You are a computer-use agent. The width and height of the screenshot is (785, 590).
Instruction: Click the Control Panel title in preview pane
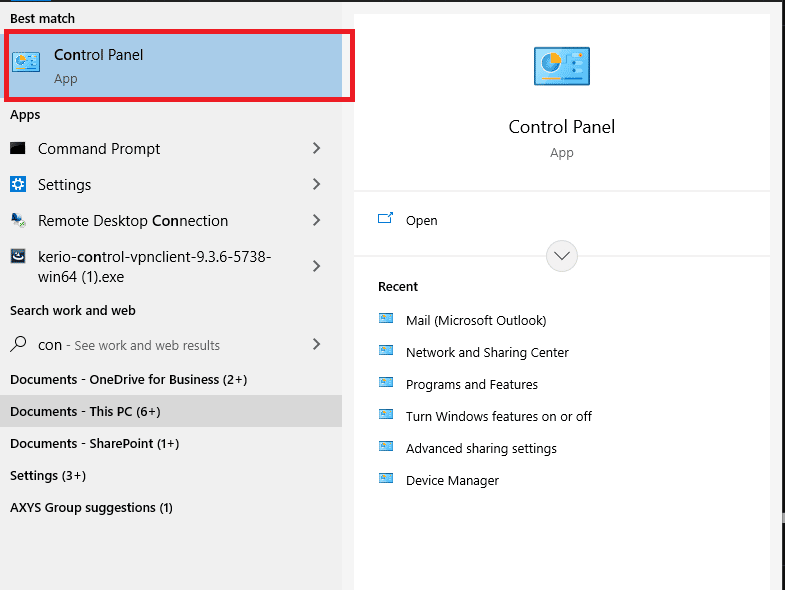[562, 127]
